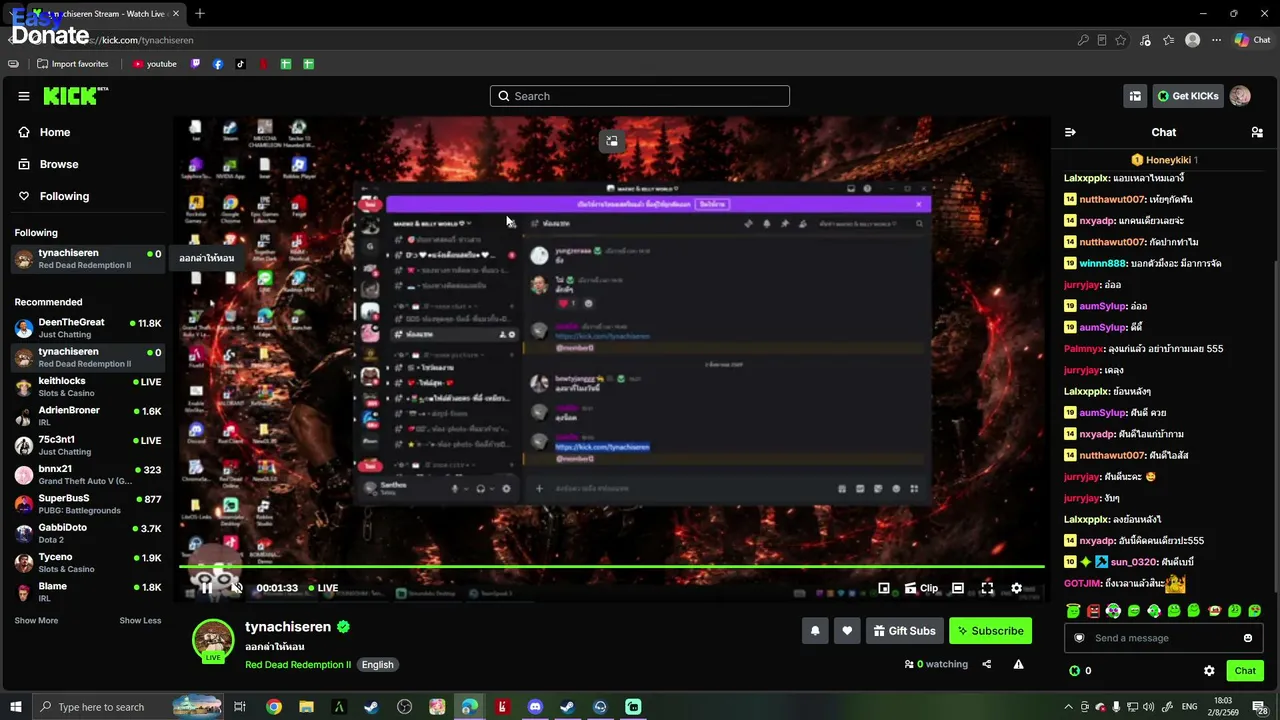This screenshot has width=1280, height=720.
Task: Close the tynachiseren Stream tab
Action: [176, 14]
